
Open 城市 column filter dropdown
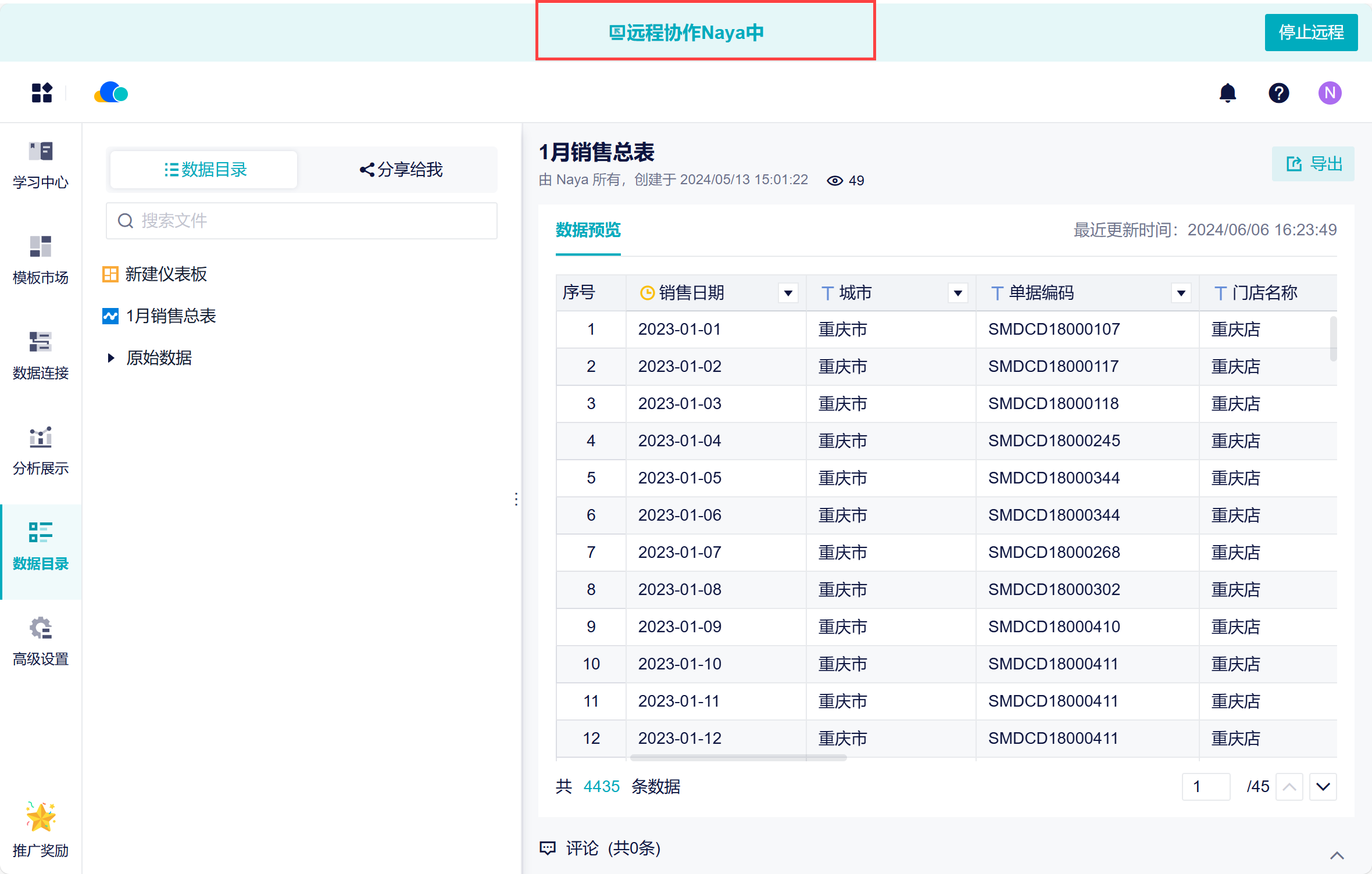(957, 293)
